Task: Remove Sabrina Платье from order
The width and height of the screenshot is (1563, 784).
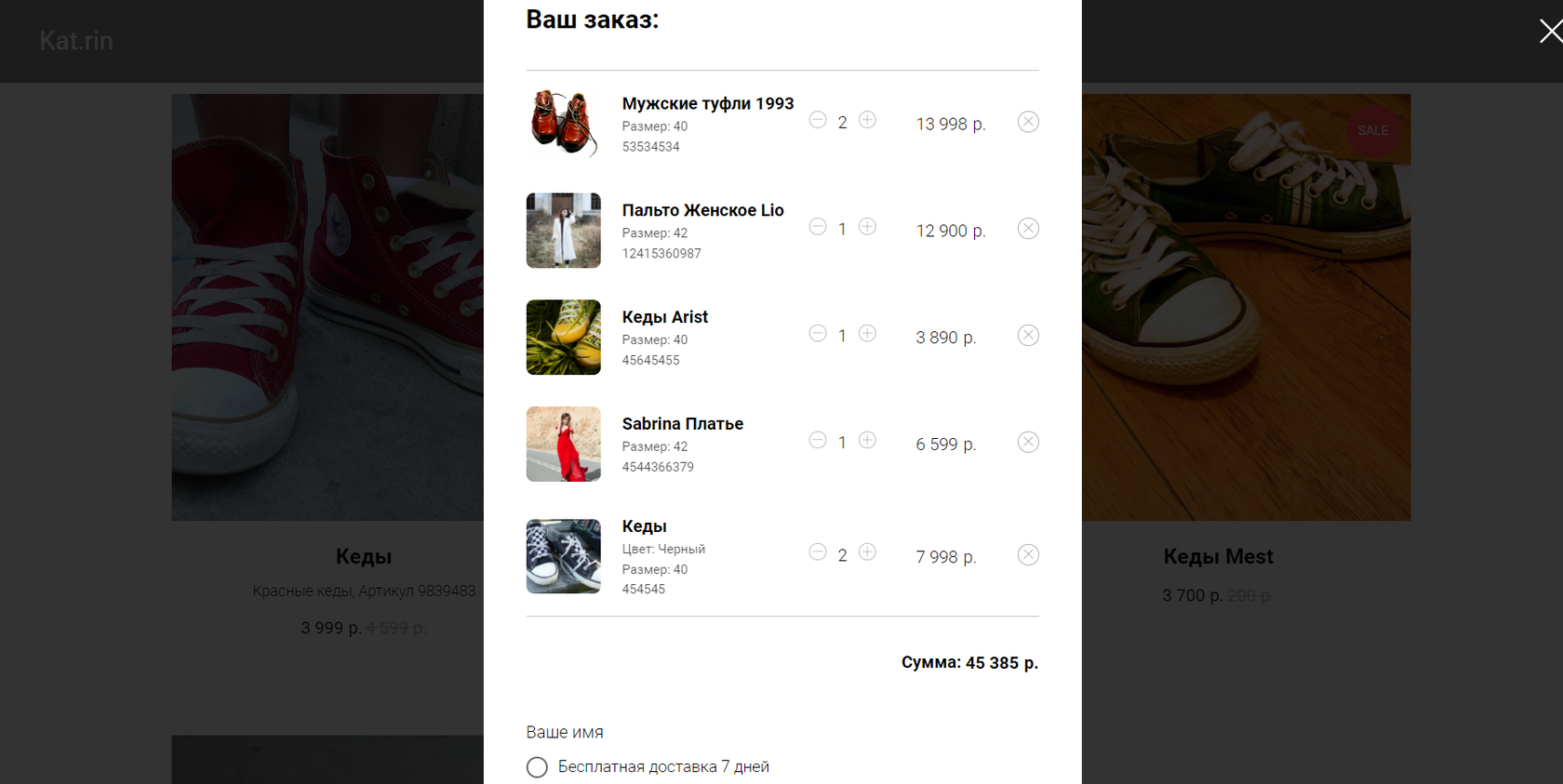Action: tap(1028, 443)
